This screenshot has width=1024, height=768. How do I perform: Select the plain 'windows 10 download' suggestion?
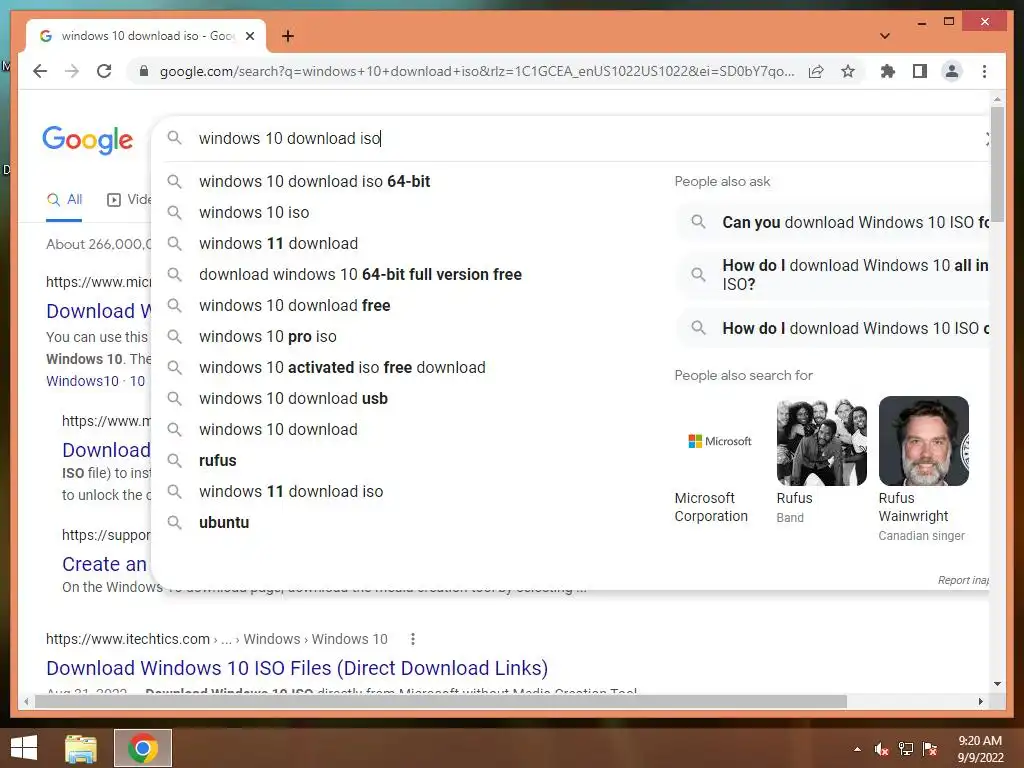pos(278,430)
